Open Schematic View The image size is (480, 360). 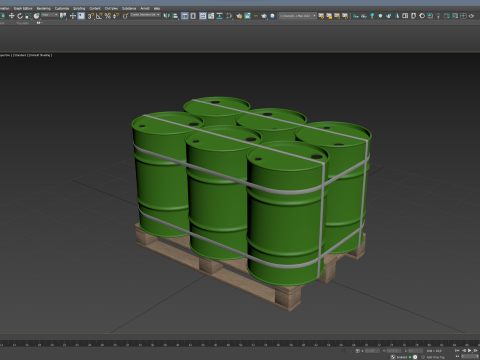pos(219,16)
